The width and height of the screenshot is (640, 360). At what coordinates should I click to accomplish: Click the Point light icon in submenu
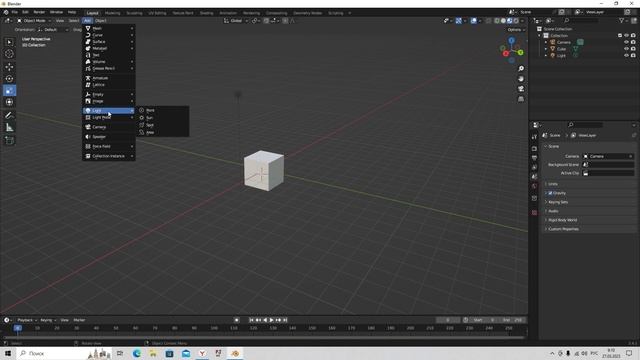tap(142, 110)
